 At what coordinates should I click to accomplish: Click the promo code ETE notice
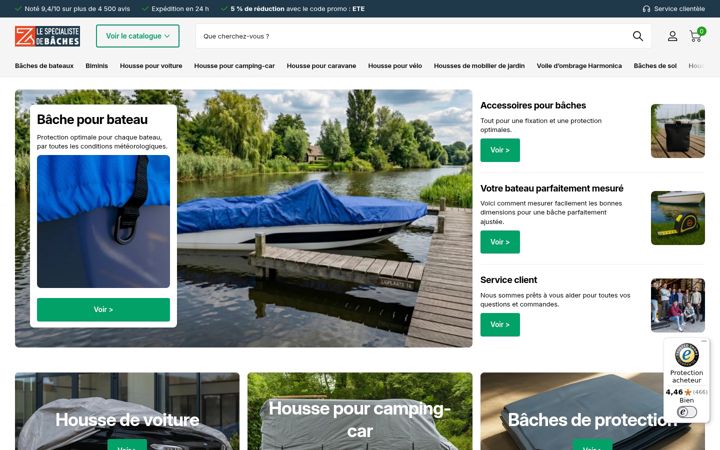tap(298, 9)
